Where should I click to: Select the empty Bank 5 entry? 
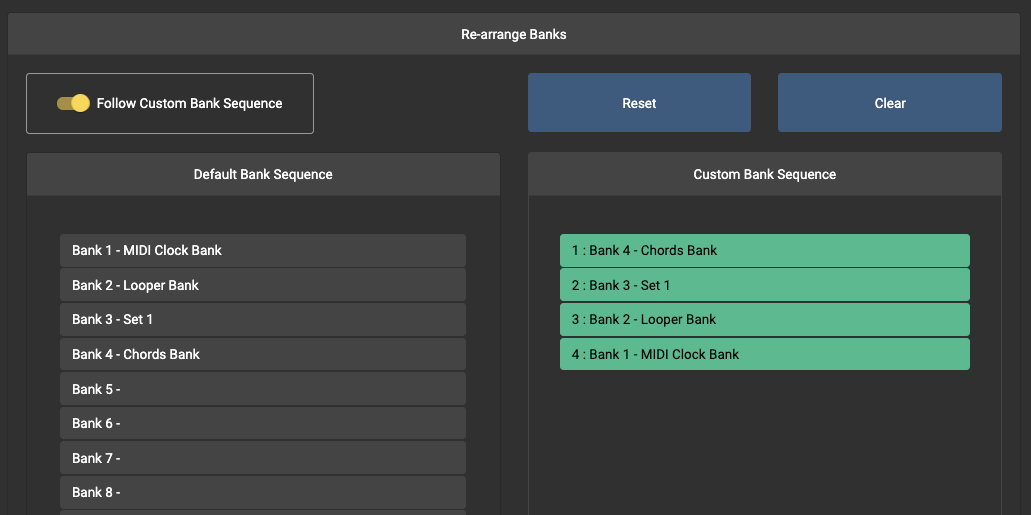(x=263, y=389)
